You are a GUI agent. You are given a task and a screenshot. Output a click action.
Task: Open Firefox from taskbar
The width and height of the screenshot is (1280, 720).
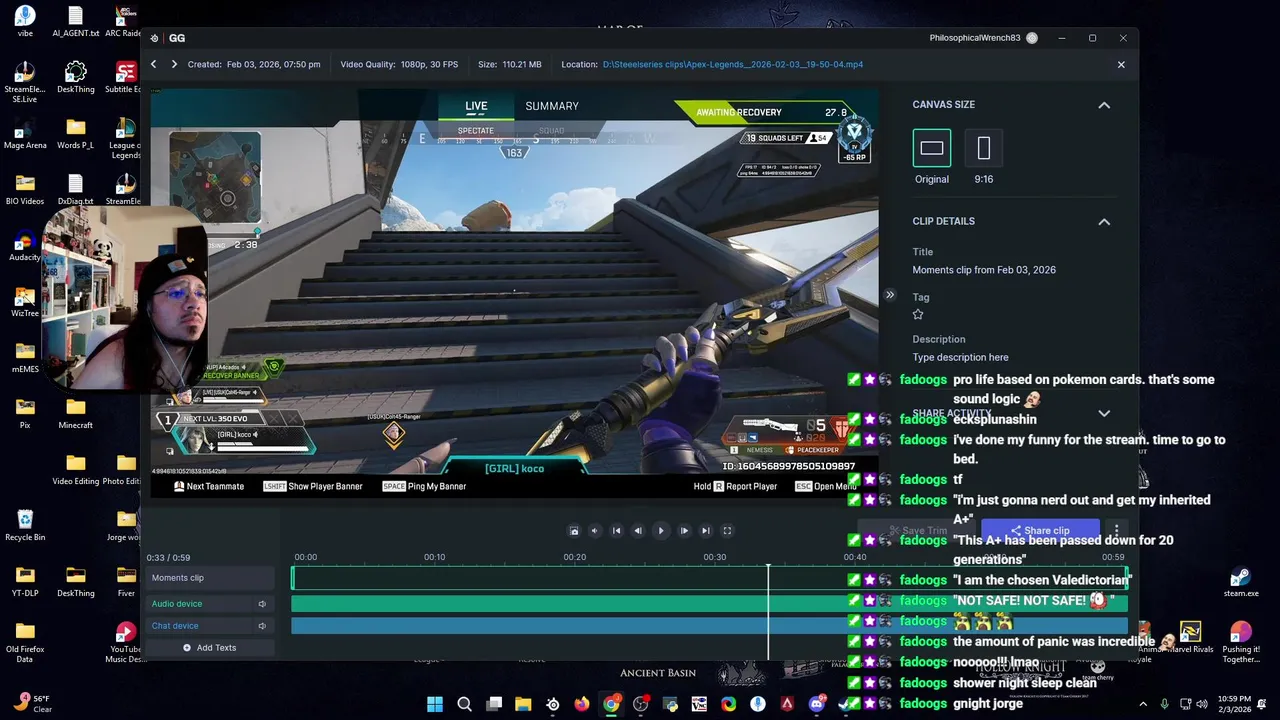coord(582,704)
